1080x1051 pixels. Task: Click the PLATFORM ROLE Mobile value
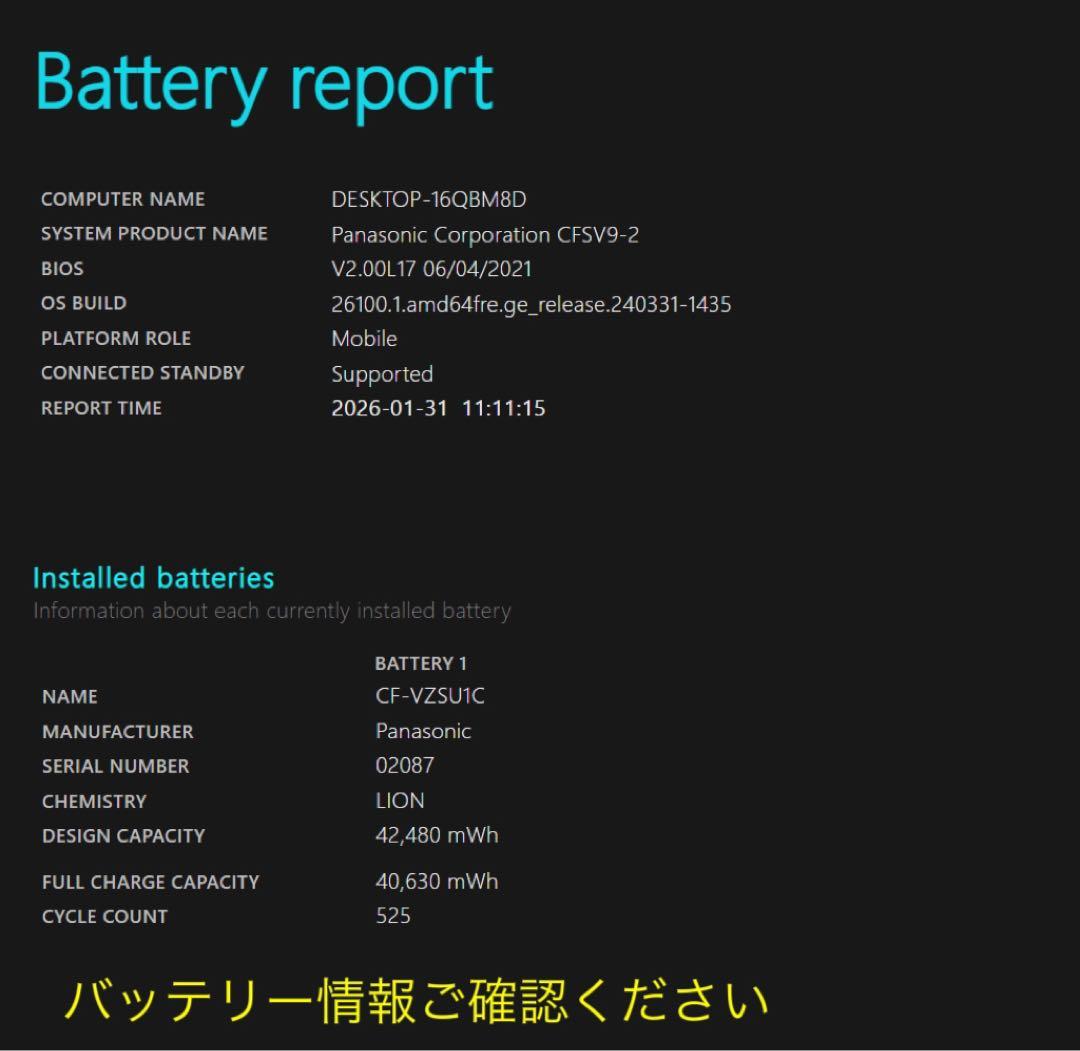(x=364, y=338)
